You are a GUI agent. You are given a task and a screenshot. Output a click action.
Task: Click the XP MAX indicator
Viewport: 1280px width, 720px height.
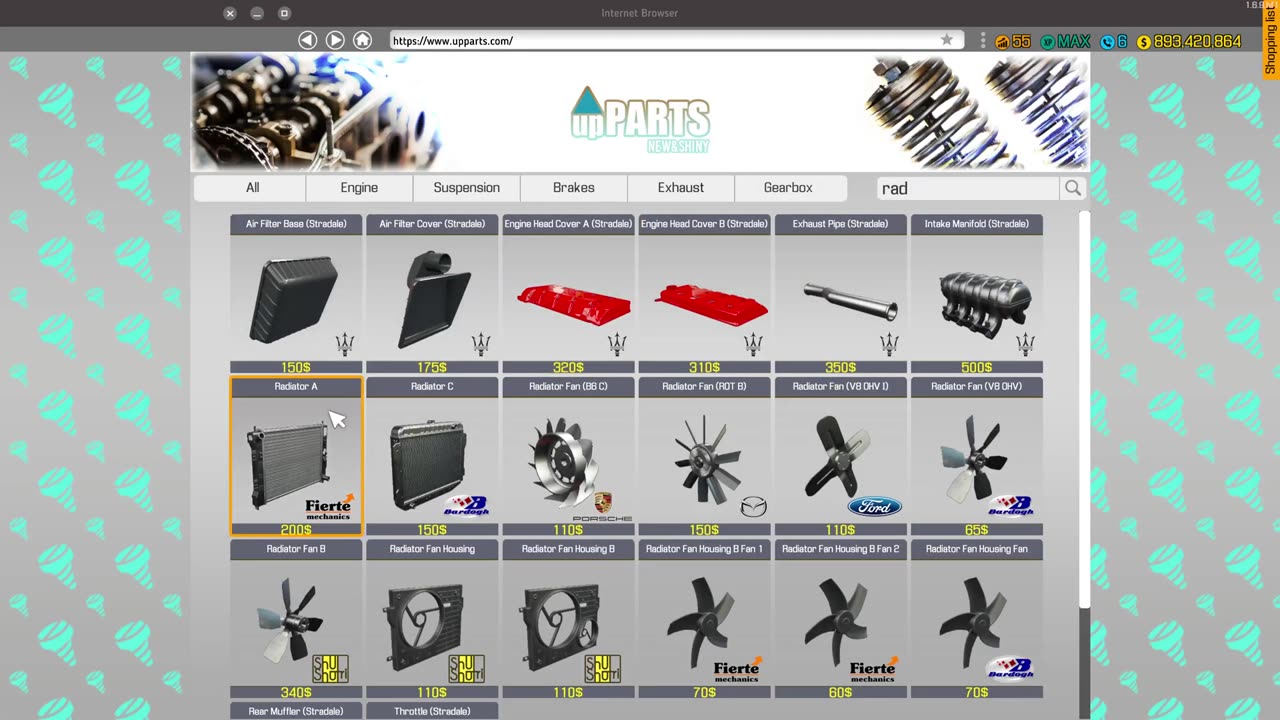1065,42
